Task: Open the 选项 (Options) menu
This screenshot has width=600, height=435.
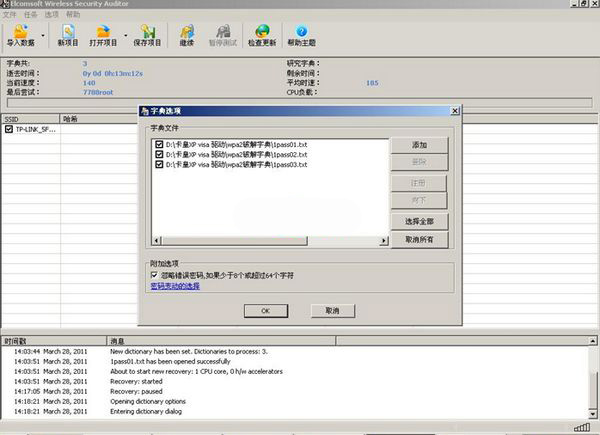Action: pyautogui.click(x=51, y=15)
